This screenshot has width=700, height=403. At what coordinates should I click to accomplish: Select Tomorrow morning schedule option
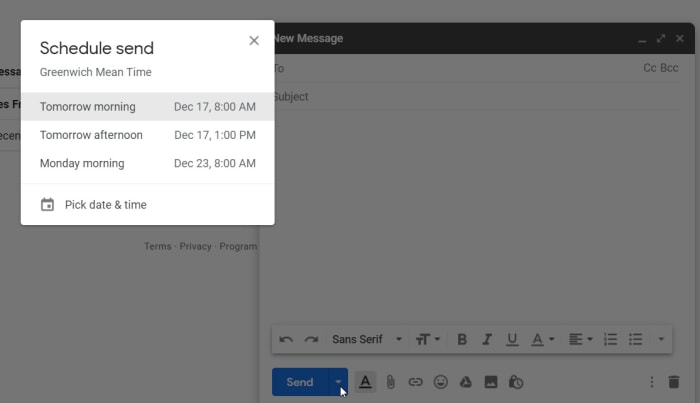[x=148, y=107]
